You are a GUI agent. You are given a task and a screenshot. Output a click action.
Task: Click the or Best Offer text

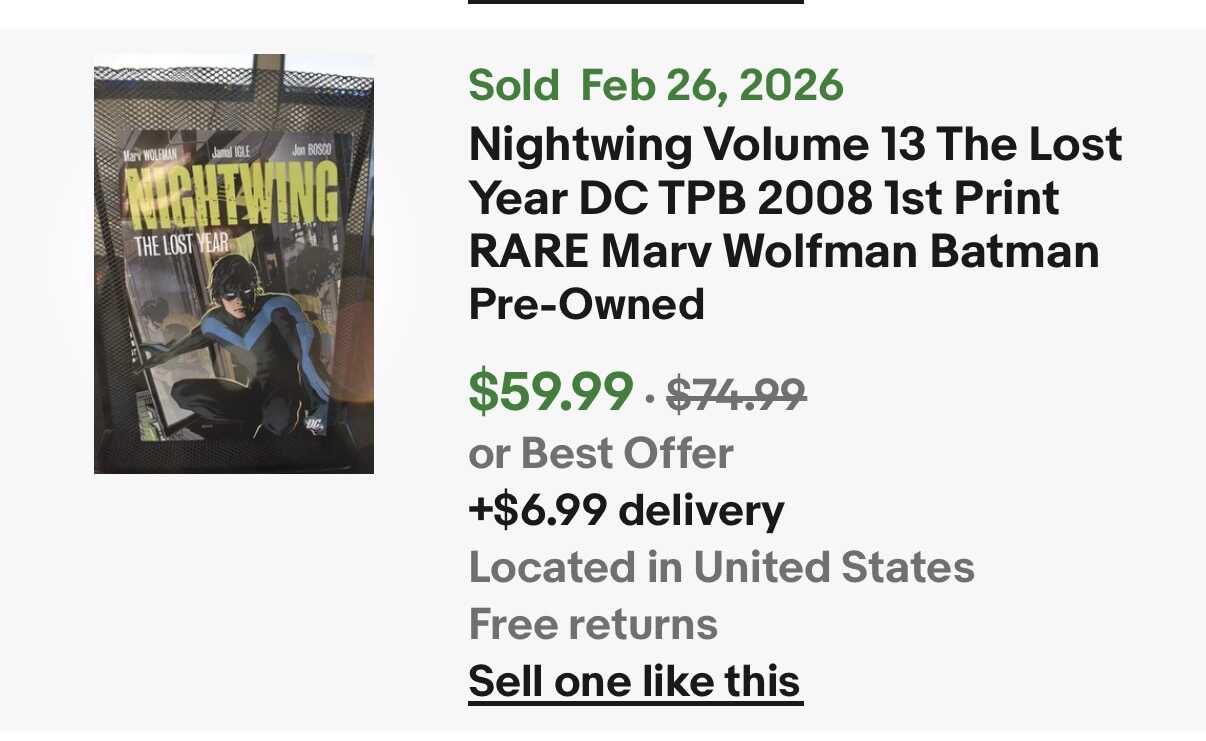point(601,454)
